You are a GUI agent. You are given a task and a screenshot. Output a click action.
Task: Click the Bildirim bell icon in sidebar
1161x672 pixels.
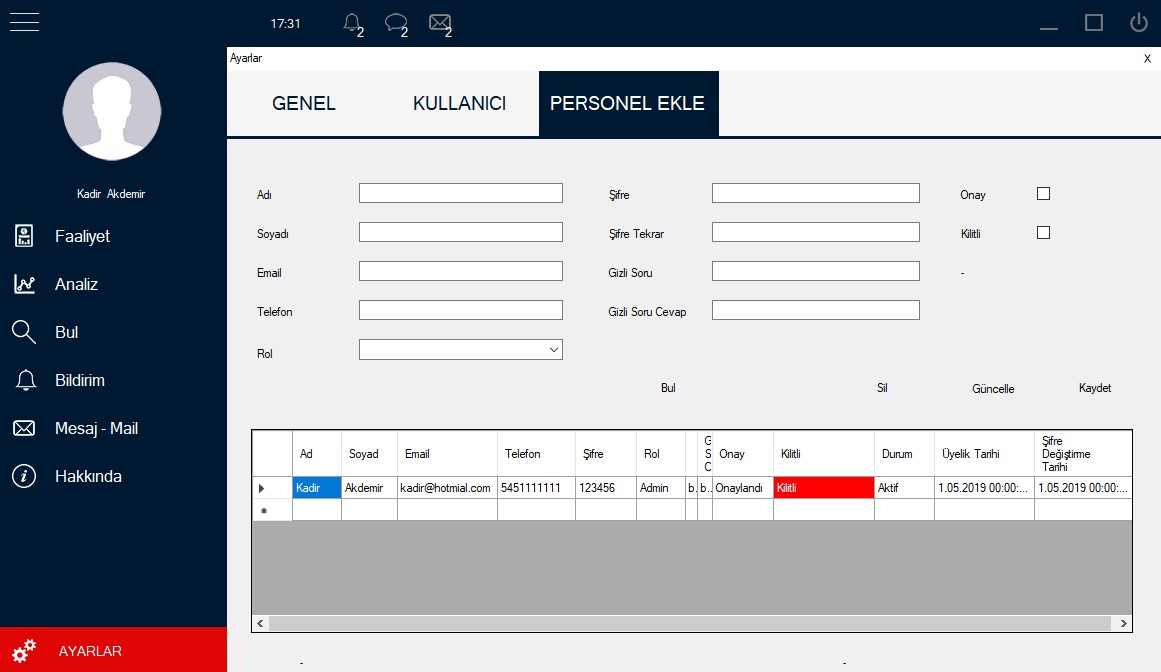(x=25, y=380)
